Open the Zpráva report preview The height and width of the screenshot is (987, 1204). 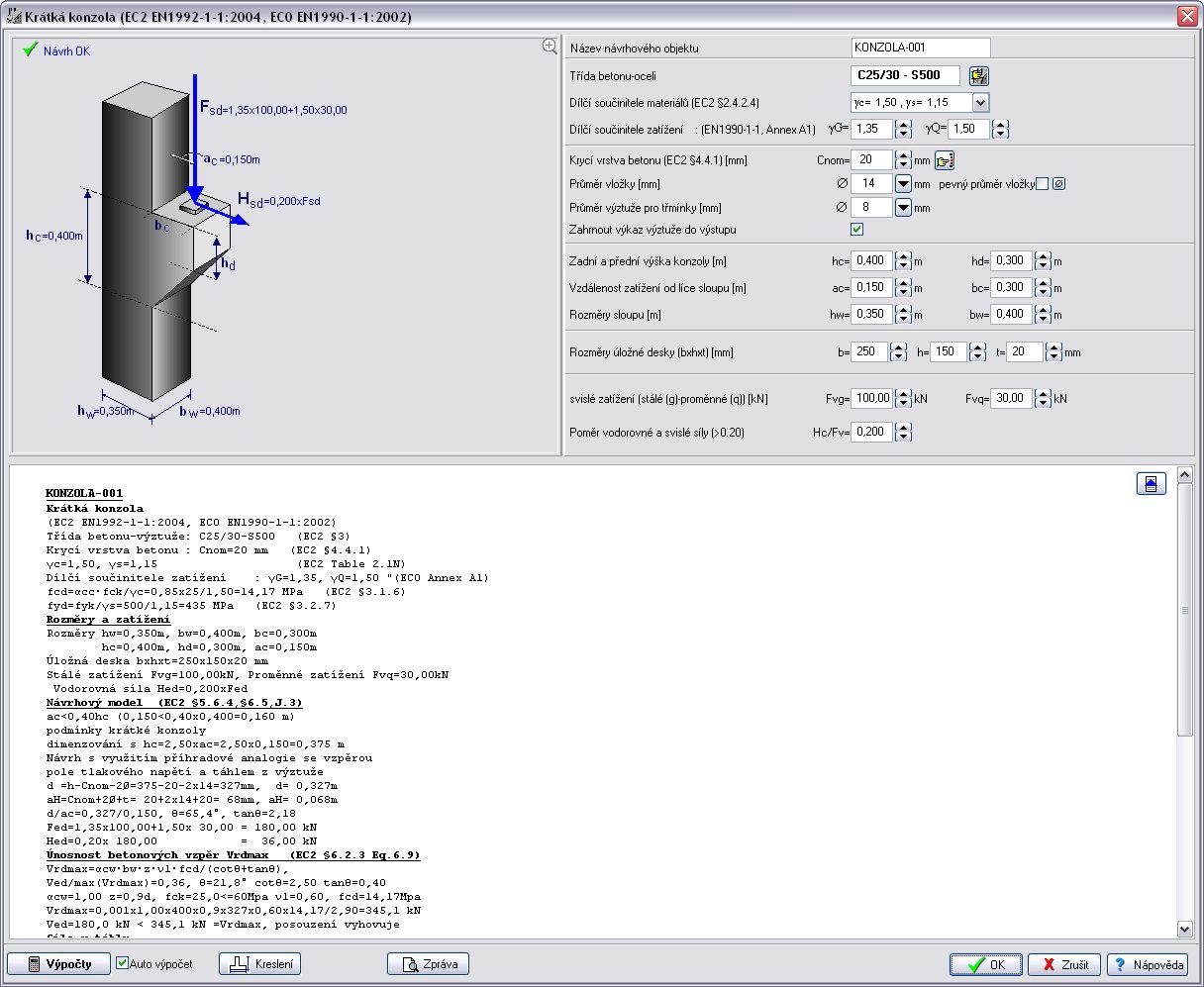pyautogui.click(x=428, y=964)
